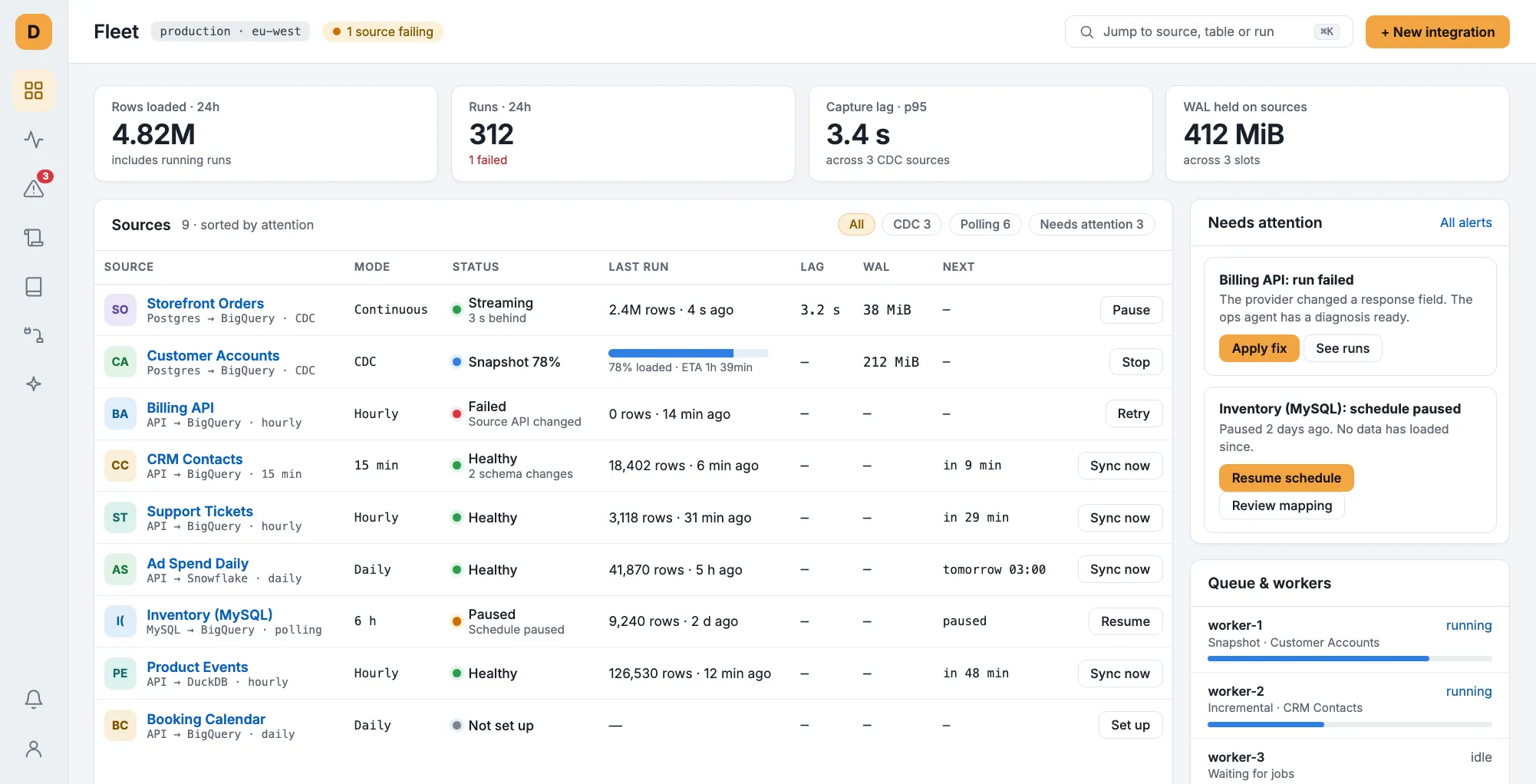The image size is (1536, 784).
Task: Open the scroll logs icon in sidebar
Action: tap(34, 237)
